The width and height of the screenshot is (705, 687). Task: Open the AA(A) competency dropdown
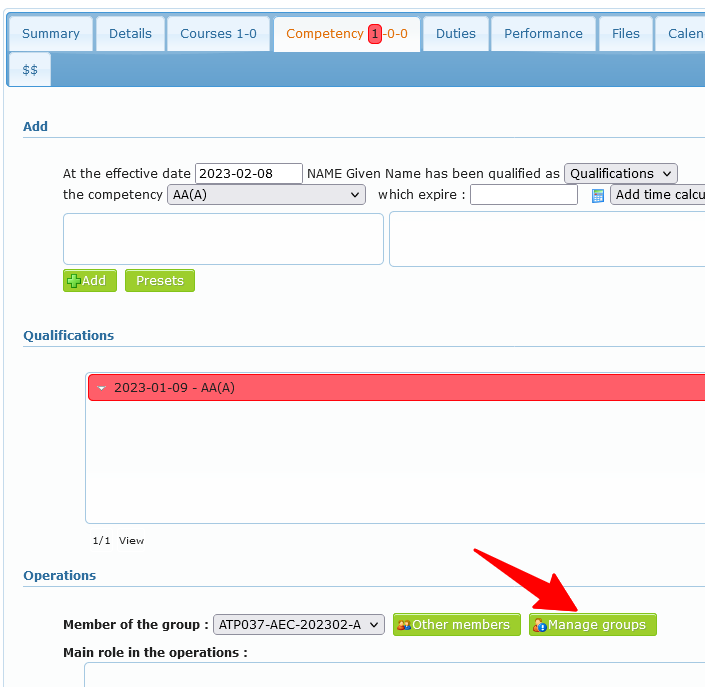[266, 195]
